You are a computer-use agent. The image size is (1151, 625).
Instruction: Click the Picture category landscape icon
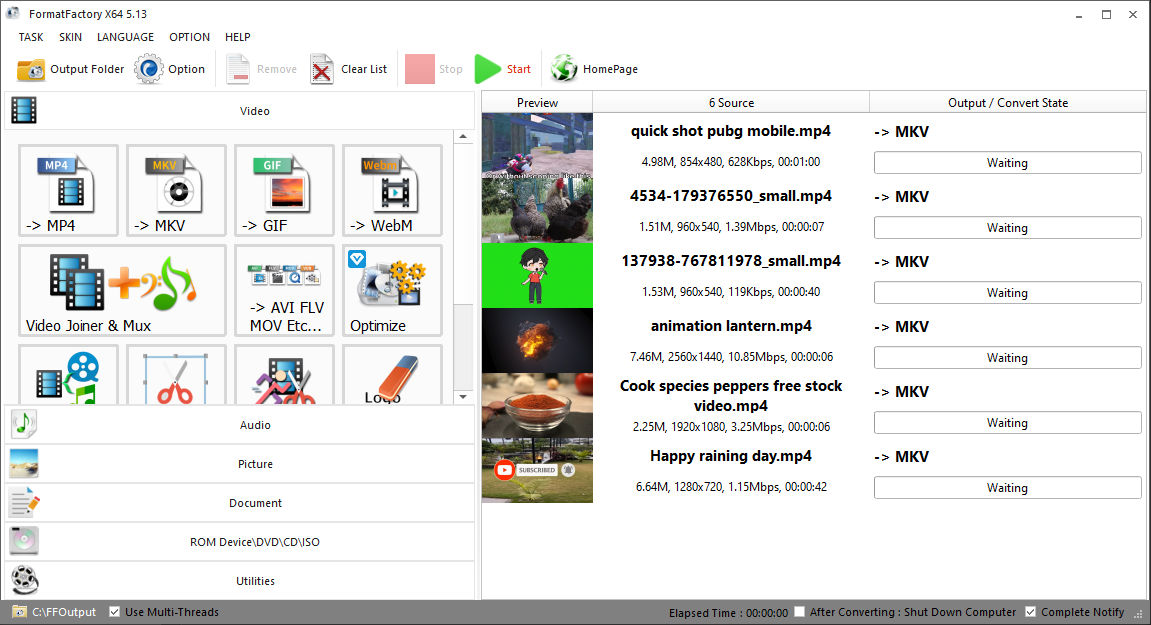coord(23,463)
